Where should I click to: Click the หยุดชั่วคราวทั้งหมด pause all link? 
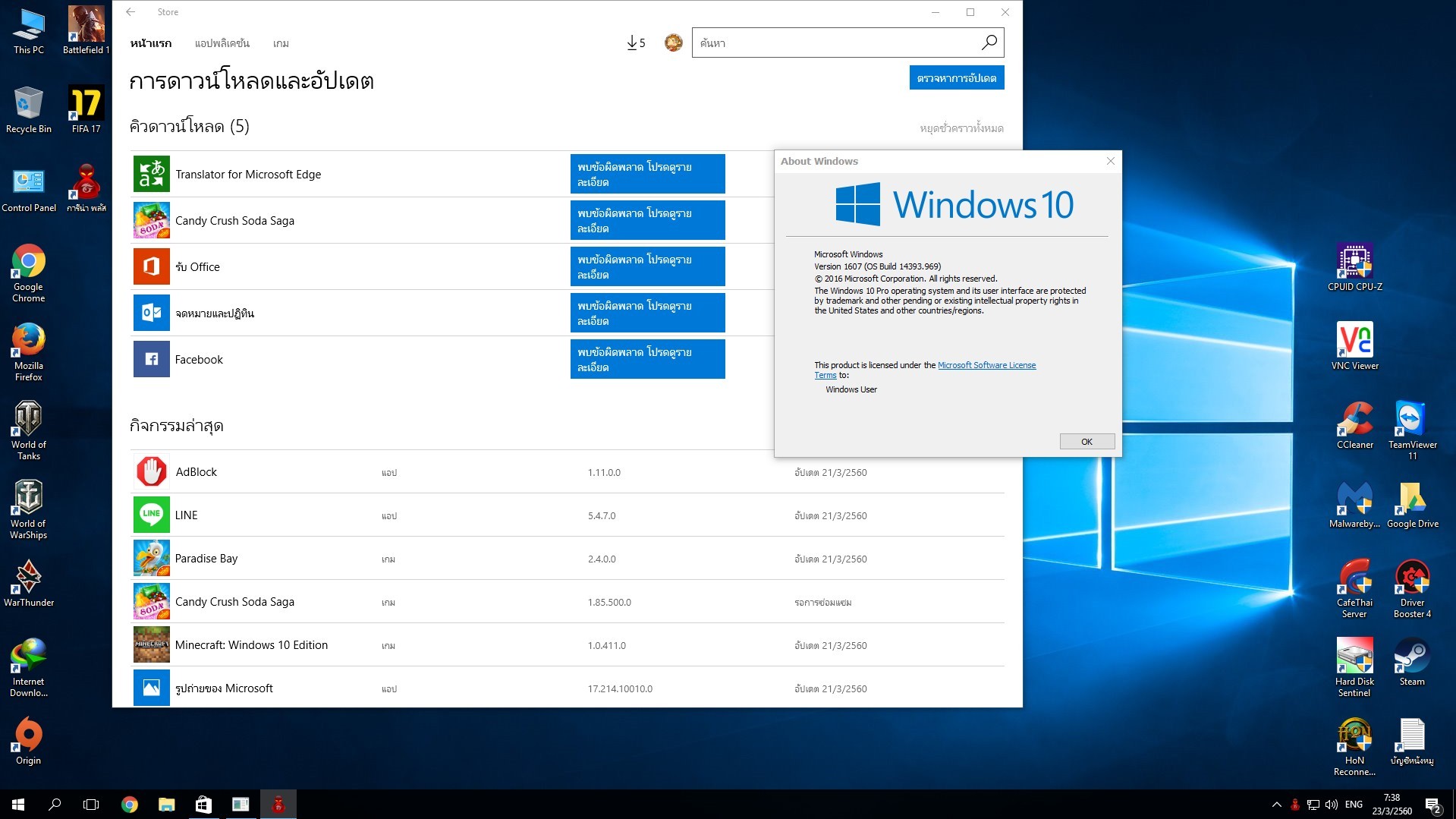(961, 128)
